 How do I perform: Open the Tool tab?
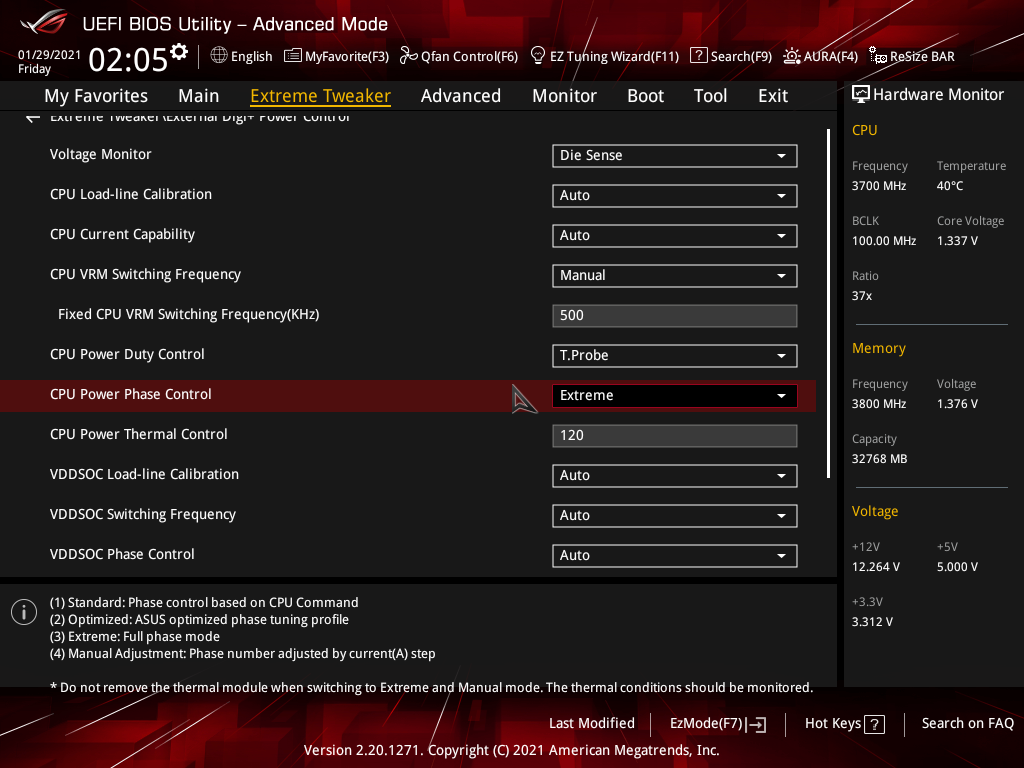[x=710, y=96]
